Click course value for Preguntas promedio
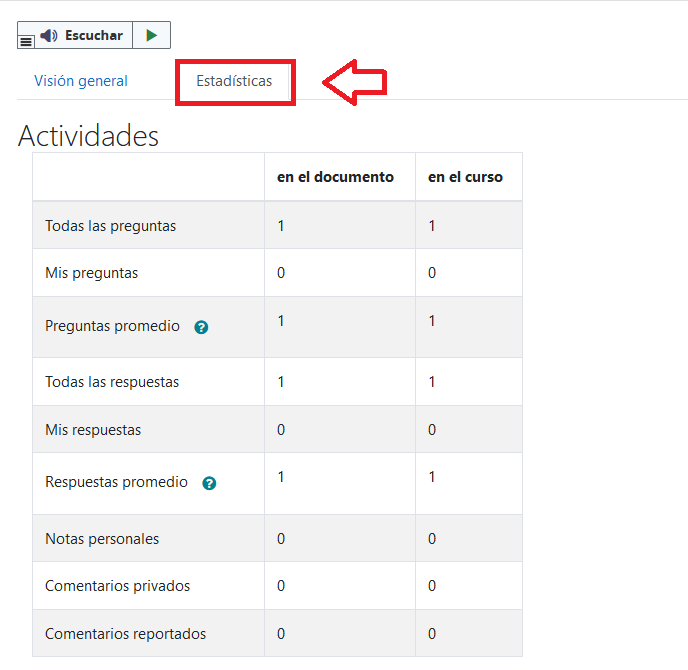The height and width of the screenshot is (670, 688). tap(432, 321)
